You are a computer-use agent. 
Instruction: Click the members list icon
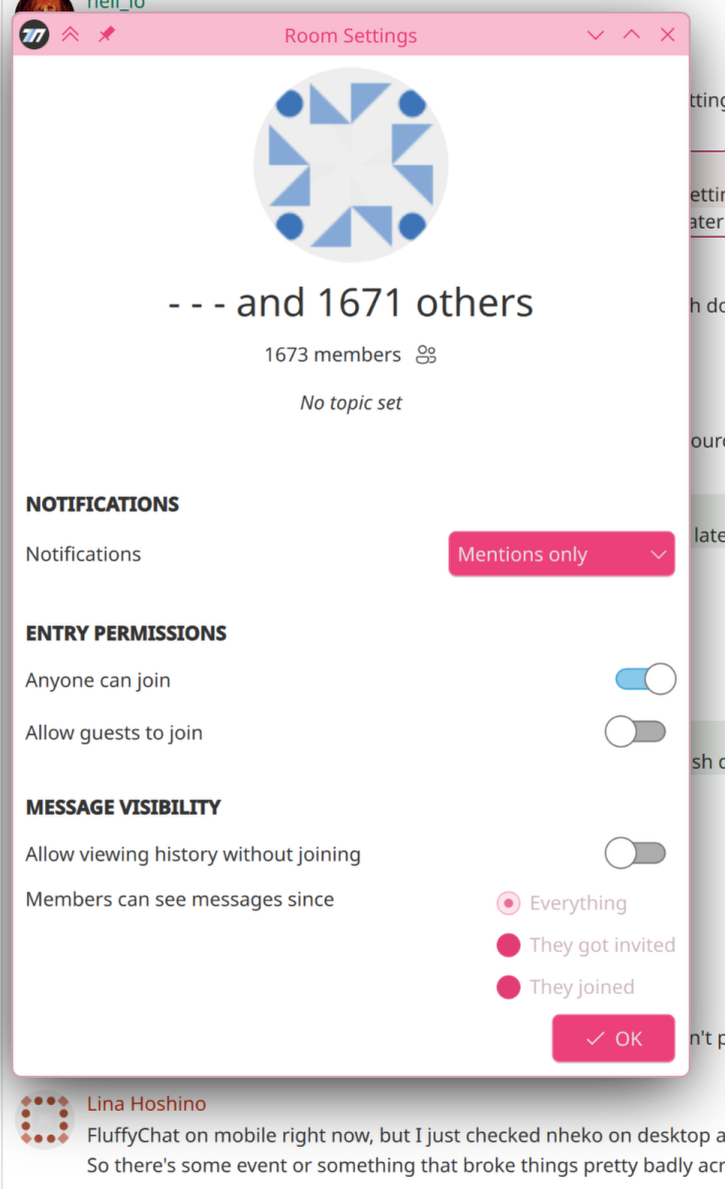pyautogui.click(x=427, y=355)
